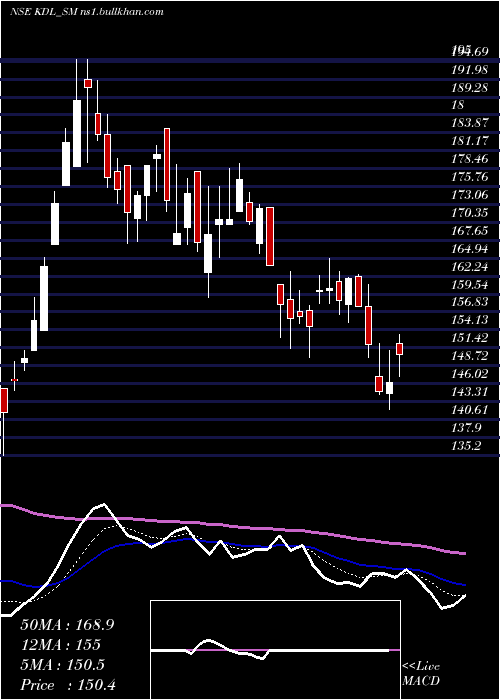Image resolution: width=500 pixels, height=700 pixels.
Task: Click the 170.35 axis value
Action: pyautogui.click(x=469, y=212)
